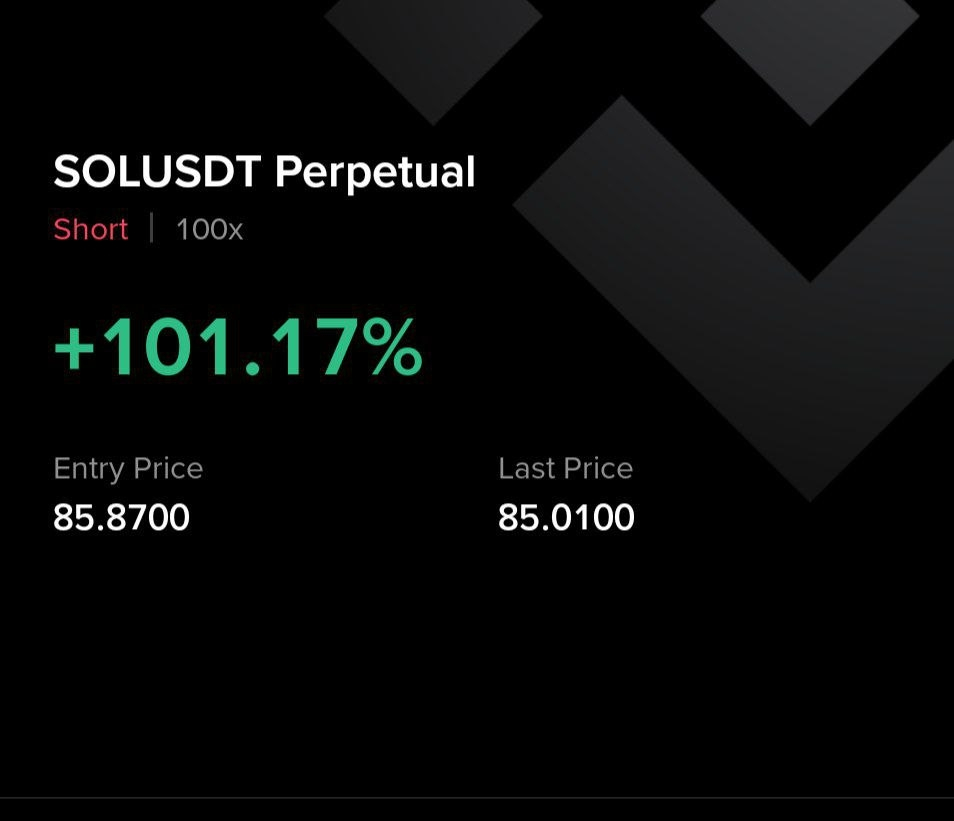Click the green +101.17% return figure
Screen dimensions: 954x821
coord(238,348)
